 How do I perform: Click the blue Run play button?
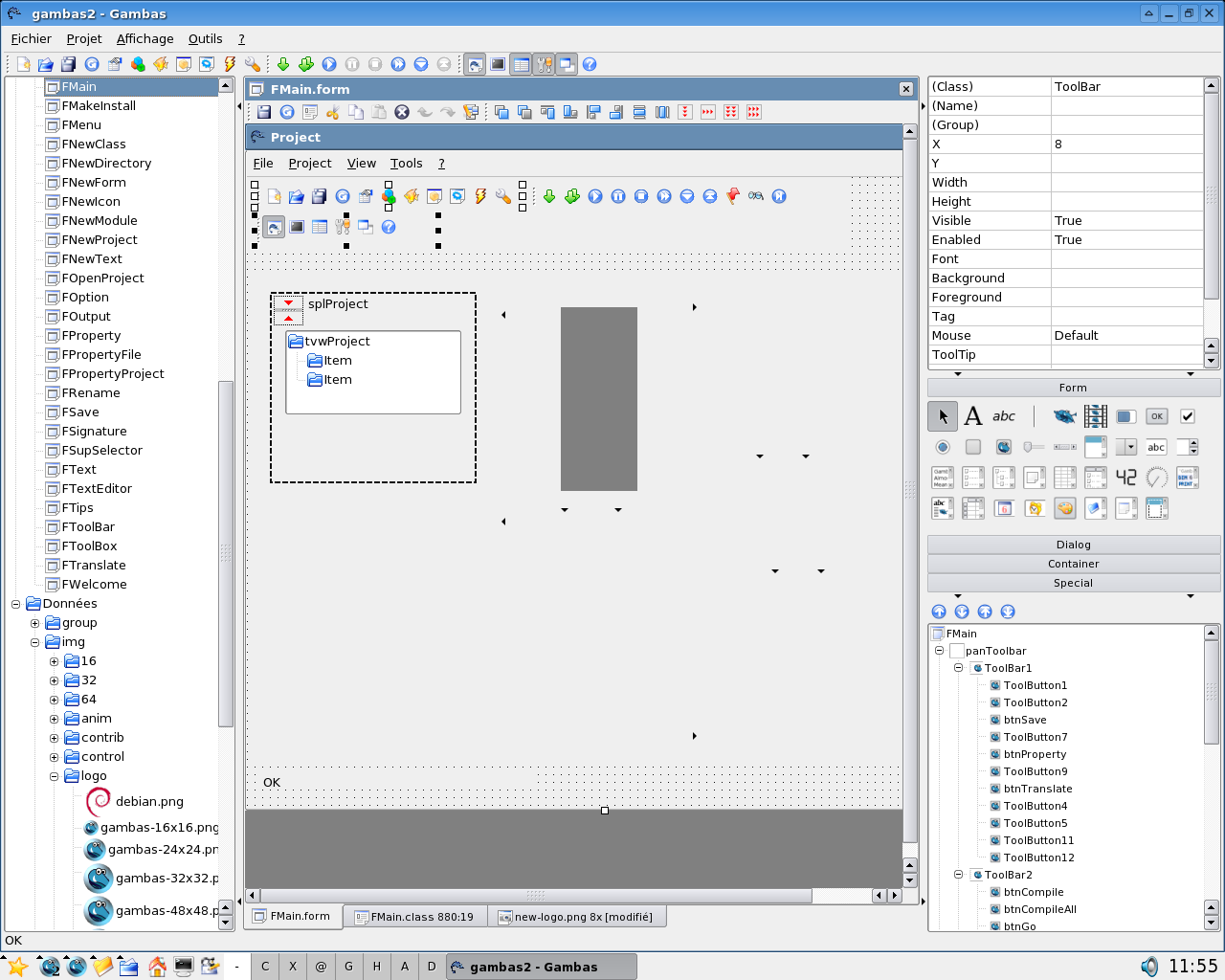329,64
